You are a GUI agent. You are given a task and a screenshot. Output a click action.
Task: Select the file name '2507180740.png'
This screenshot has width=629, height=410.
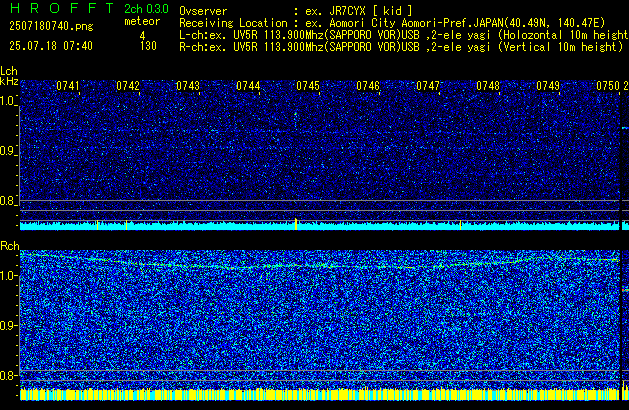[51, 26]
